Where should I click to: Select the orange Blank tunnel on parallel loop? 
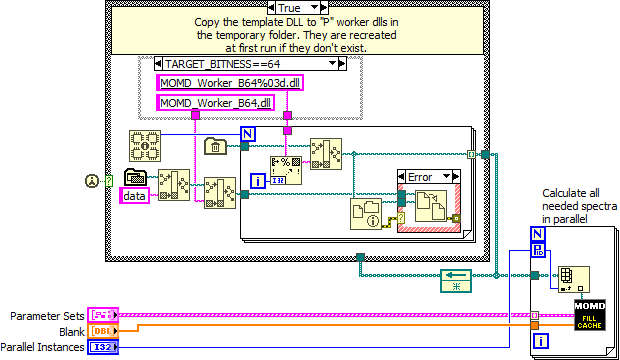[x=535, y=326]
